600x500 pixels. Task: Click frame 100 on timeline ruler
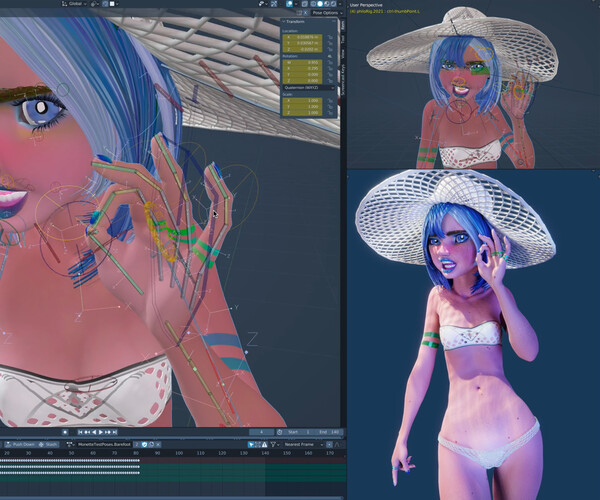(179, 453)
